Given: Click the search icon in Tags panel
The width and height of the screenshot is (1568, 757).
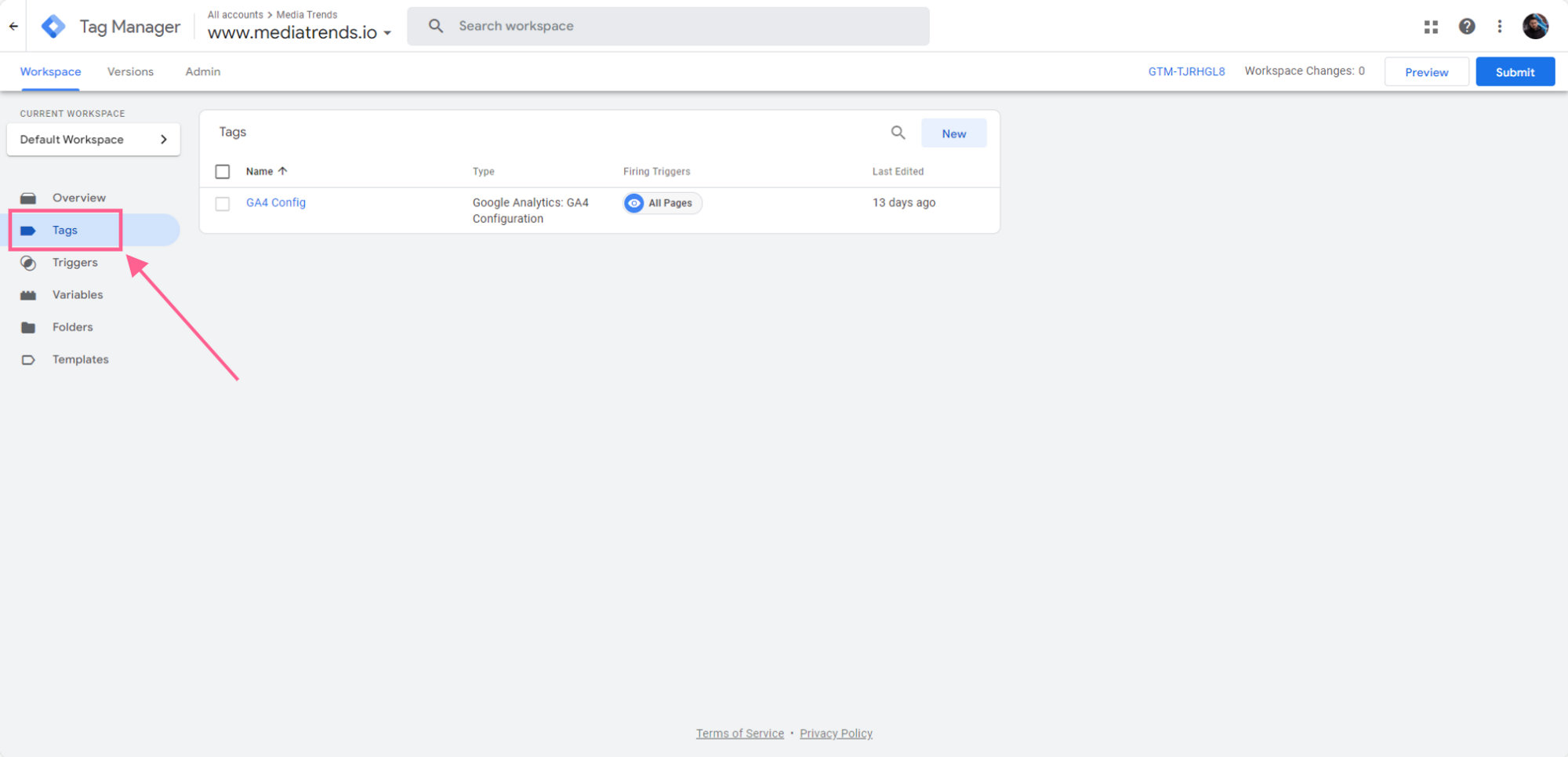Looking at the screenshot, I should tap(898, 133).
